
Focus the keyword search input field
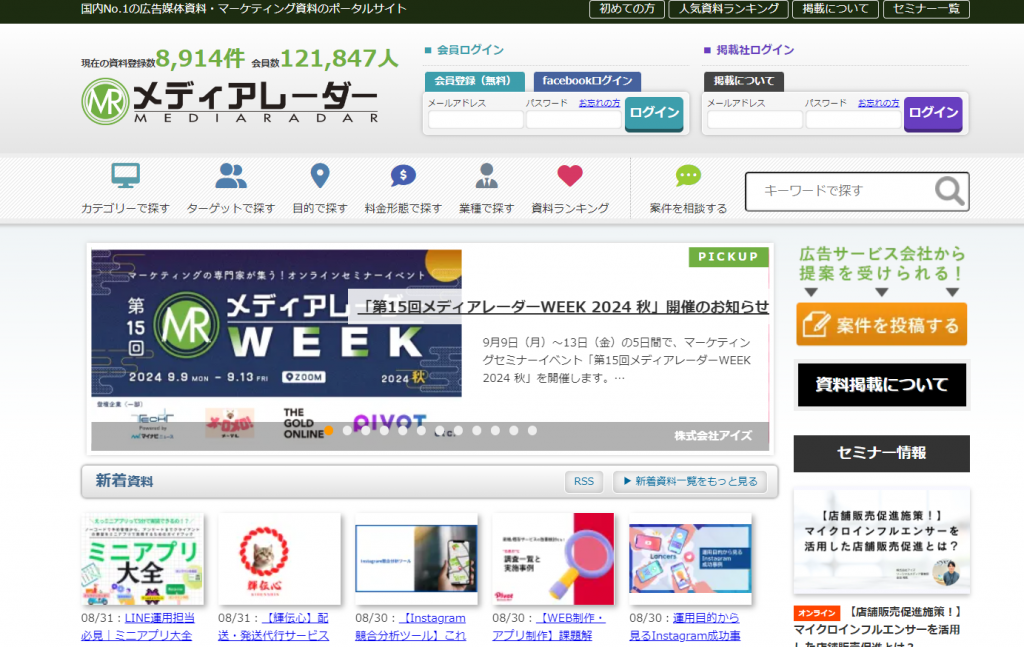click(838, 191)
